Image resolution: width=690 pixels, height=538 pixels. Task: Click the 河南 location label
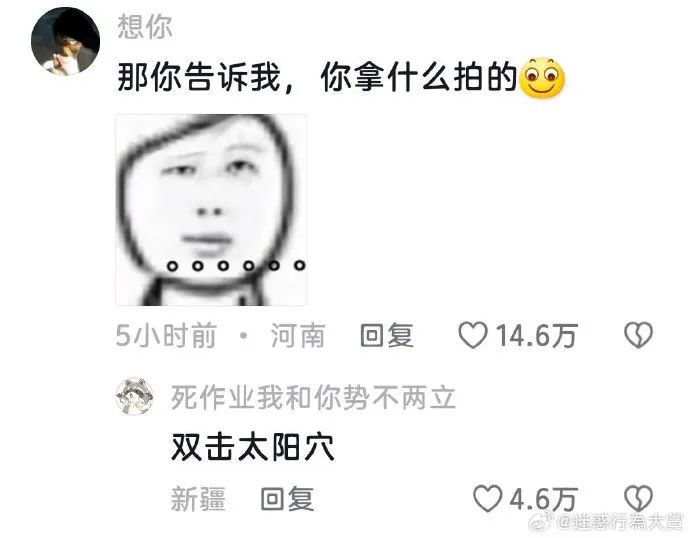coord(298,335)
